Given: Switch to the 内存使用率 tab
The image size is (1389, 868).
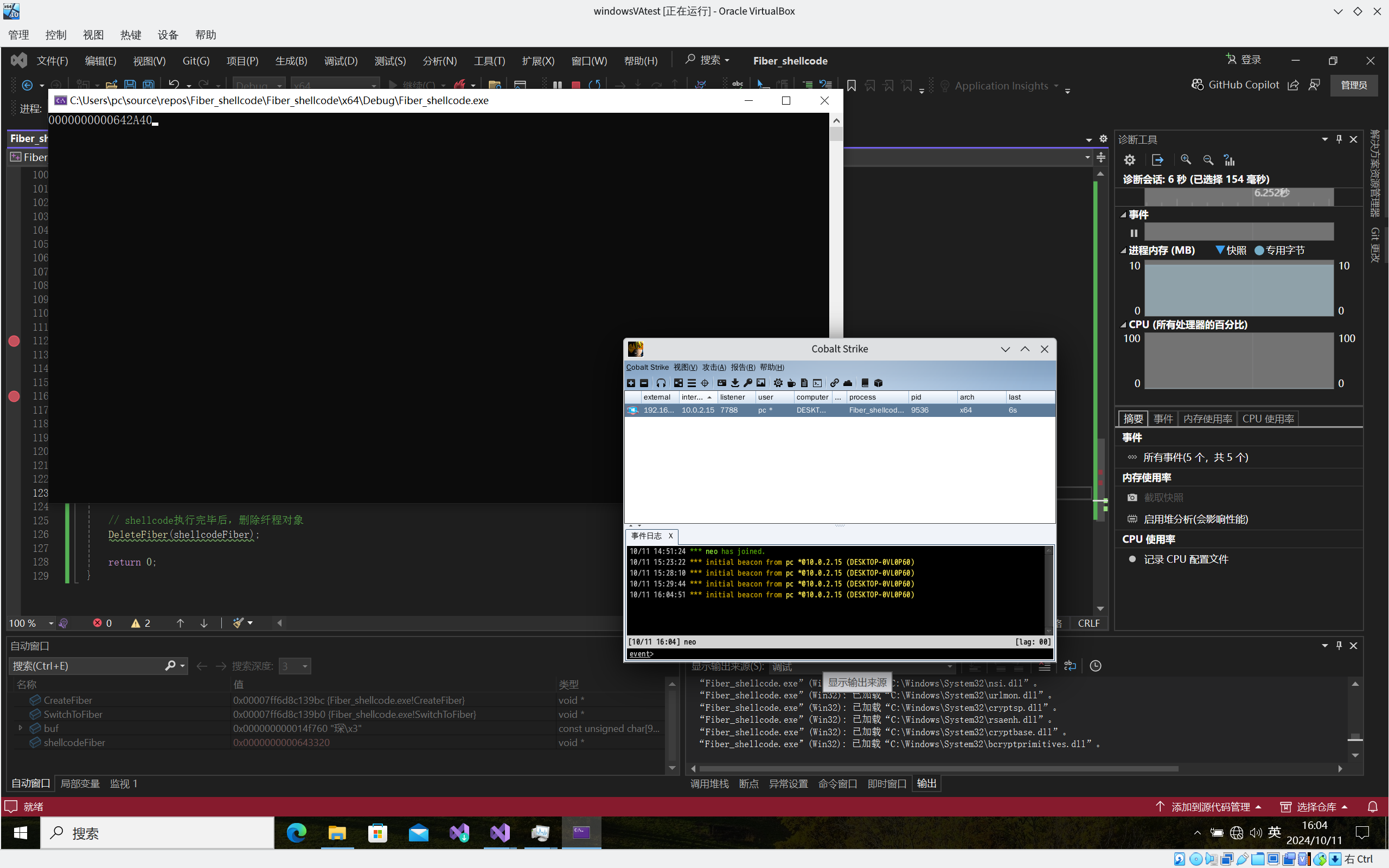Looking at the screenshot, I should [1207, 419].
